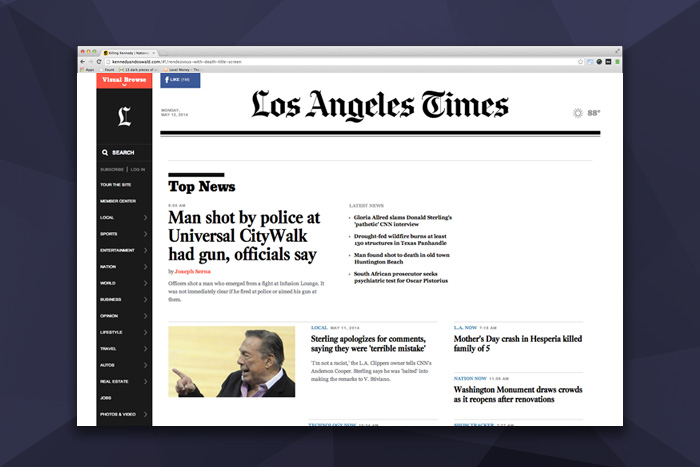
Task: Open the Apps bookmarks shortcut
Action: (88, 70)
